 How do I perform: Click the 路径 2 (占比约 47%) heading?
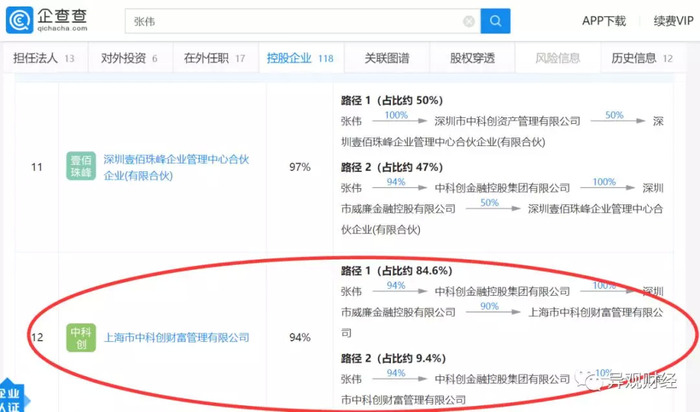coord(392,167)
